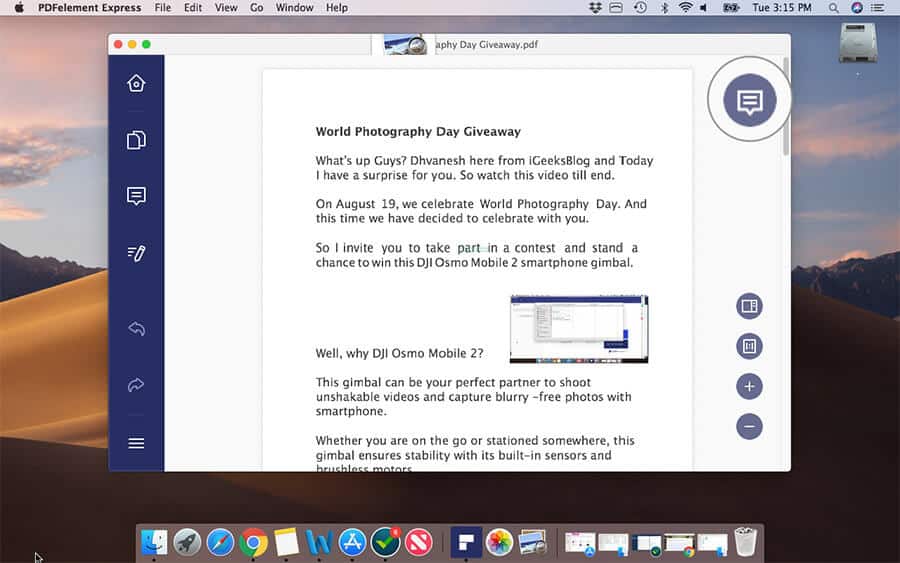Image resolution: width=900 pixels, height=563 pixels.
Task: Toggle the side panel view button
Action: coord(749,306)
